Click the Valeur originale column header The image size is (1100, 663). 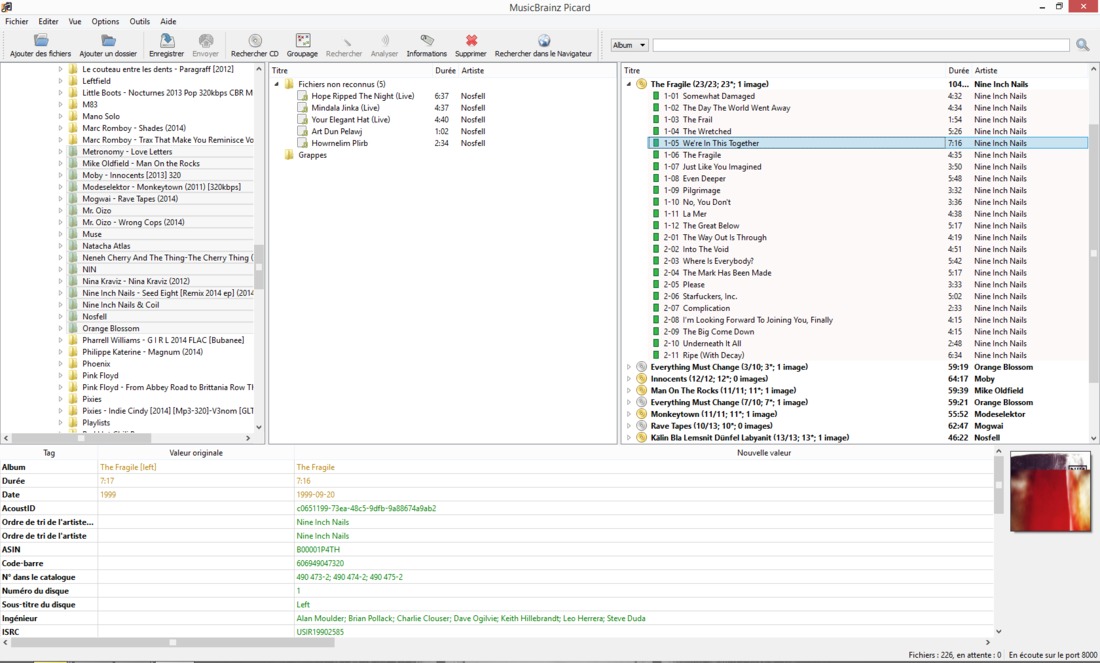pos(196,453)
